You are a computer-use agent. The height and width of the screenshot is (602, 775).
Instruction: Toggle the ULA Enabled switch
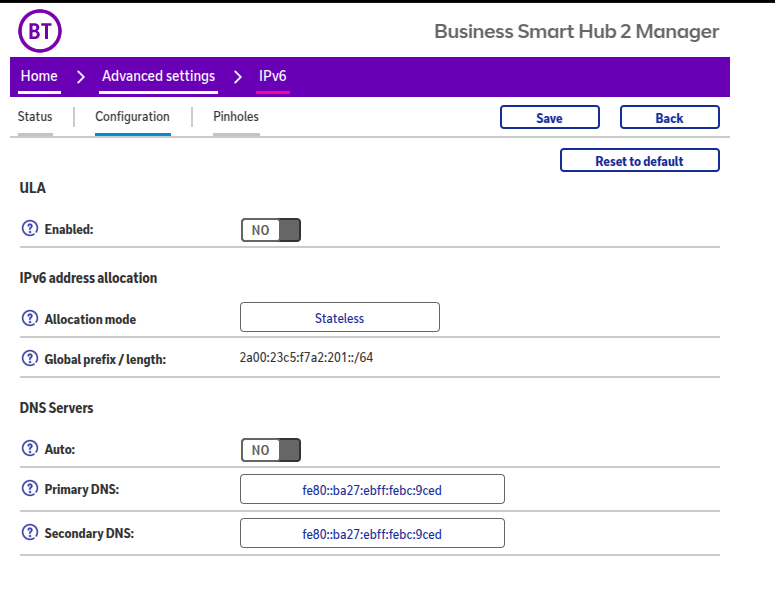pyautogui.click(x=271, y=230)
